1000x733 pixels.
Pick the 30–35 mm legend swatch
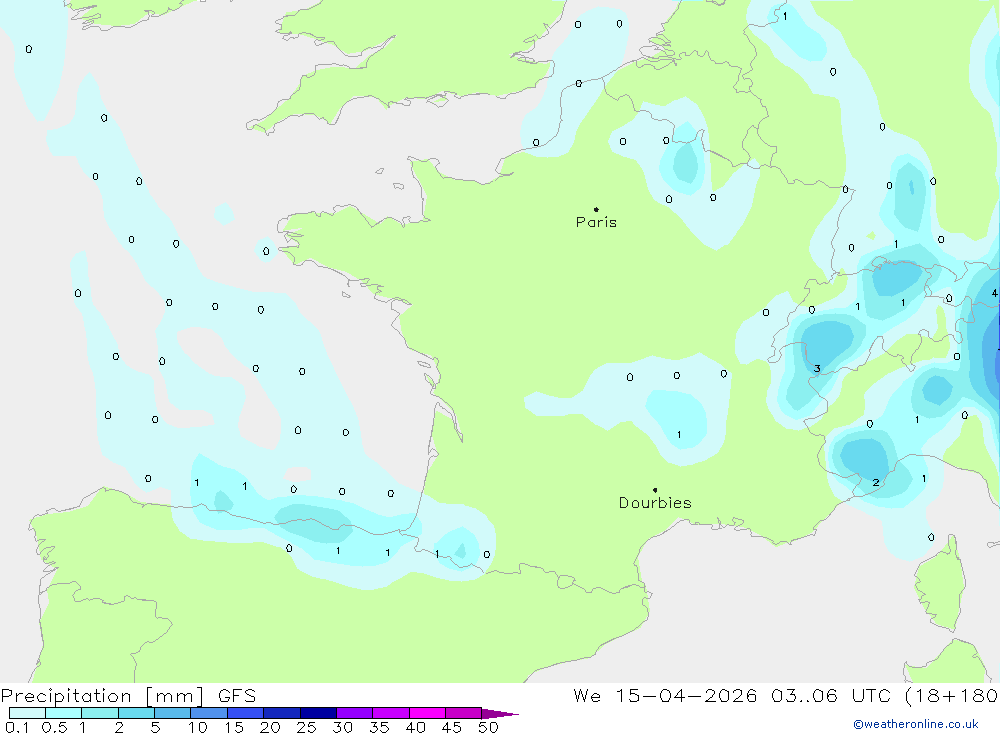[x=355, y=713]
